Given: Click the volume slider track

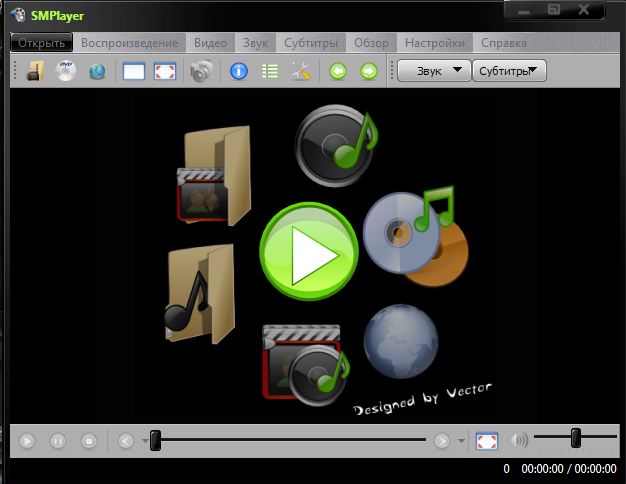Looking at the screenshot, I should [x=576, y=437].
